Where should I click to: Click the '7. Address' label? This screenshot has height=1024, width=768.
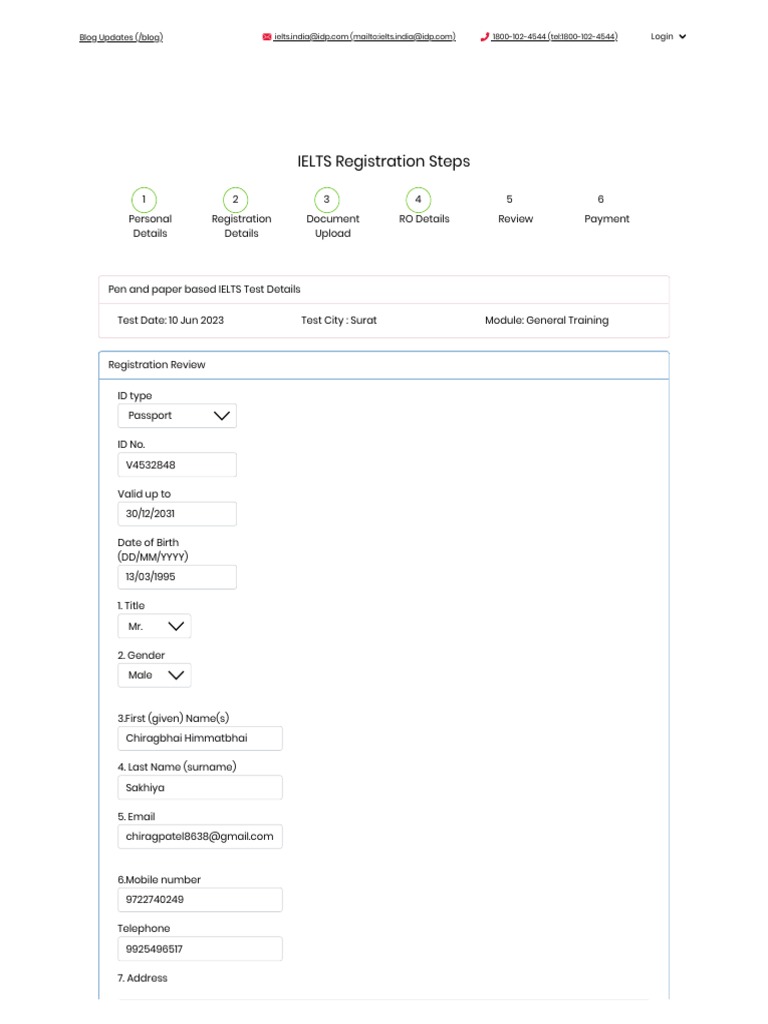click(x=142, y=978)
